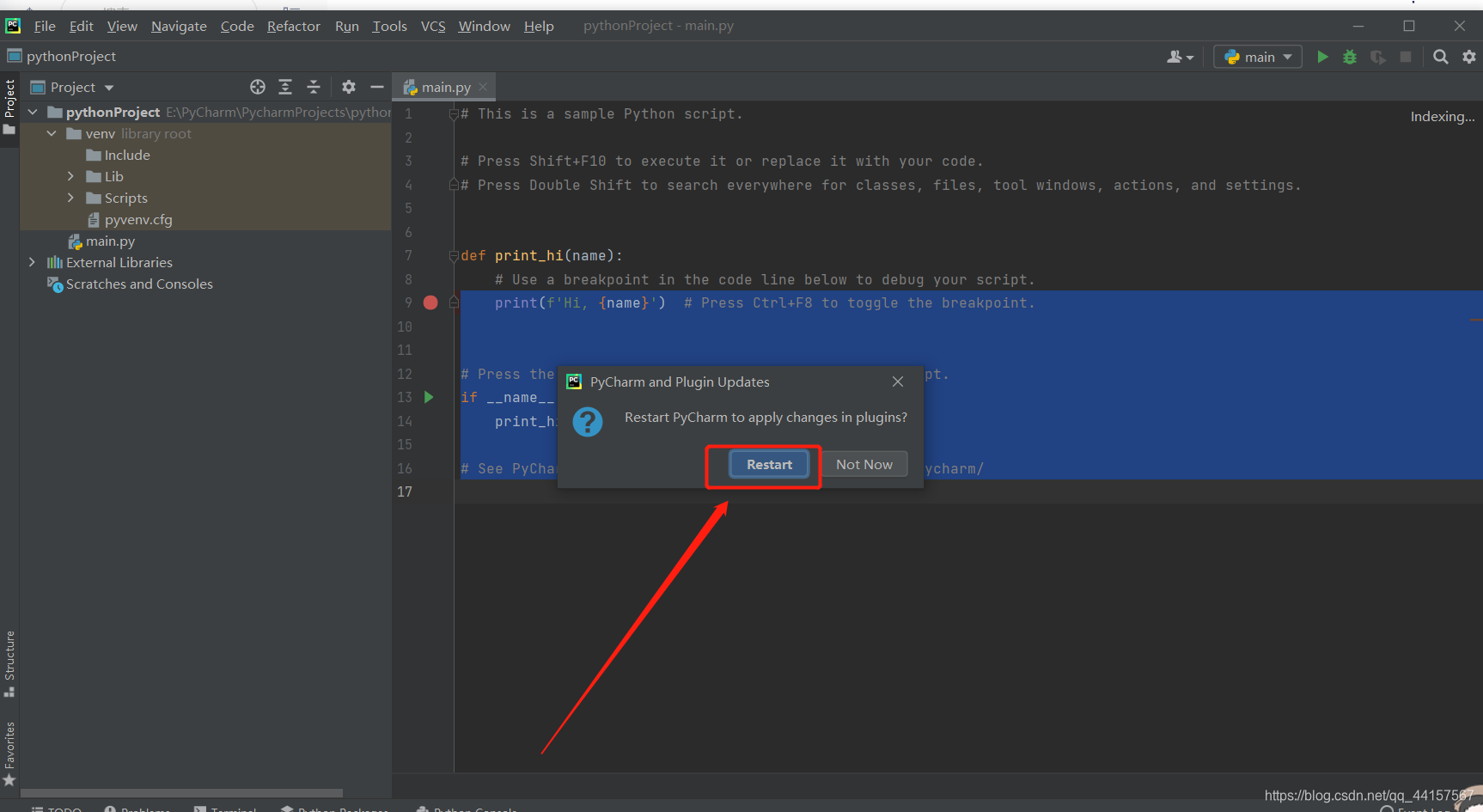Image resolution: width=1483 pixels, height=812 pixels.
Task: Select main.py in the project tree
Action: point(101,241)
